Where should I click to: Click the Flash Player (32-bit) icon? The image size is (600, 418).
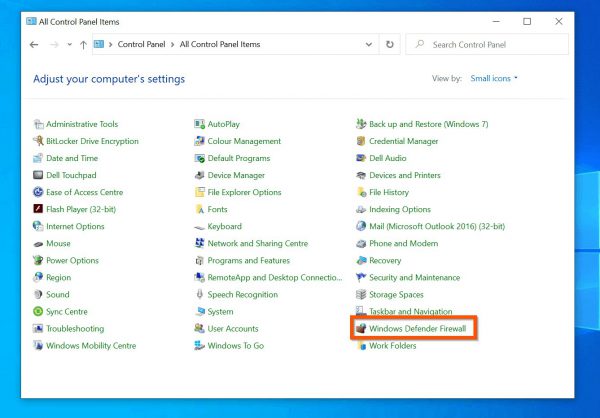38,210
